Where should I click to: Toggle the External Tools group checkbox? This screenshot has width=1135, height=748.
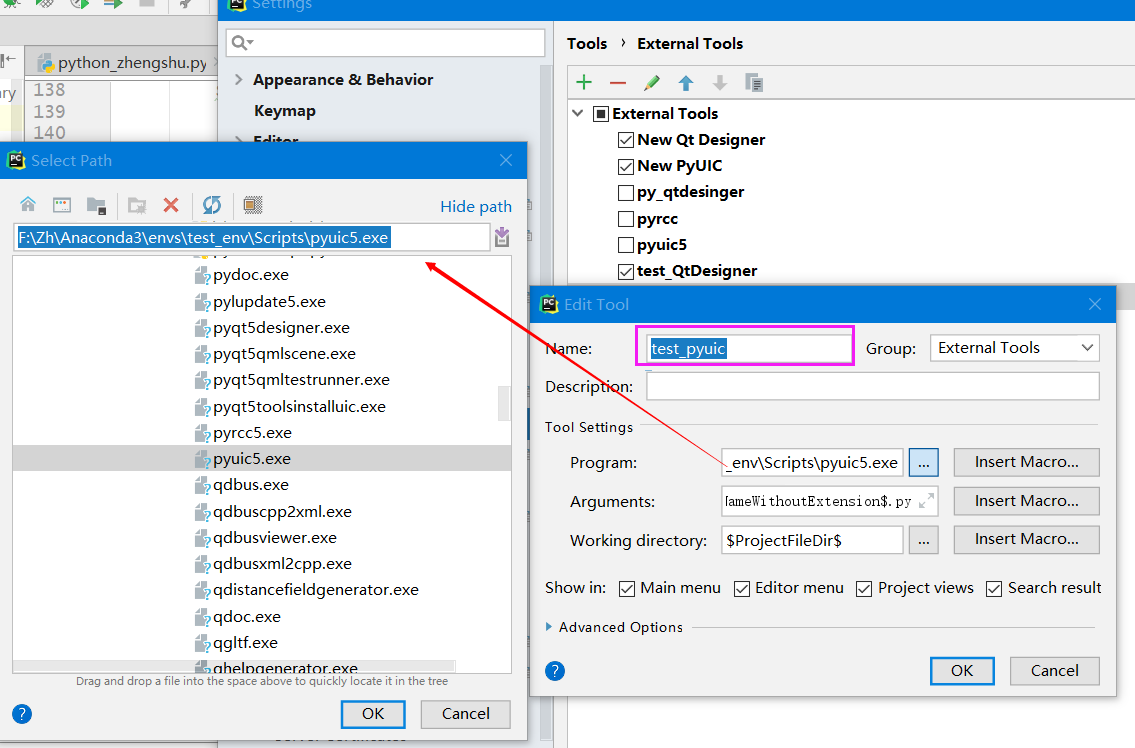point(601,114)
